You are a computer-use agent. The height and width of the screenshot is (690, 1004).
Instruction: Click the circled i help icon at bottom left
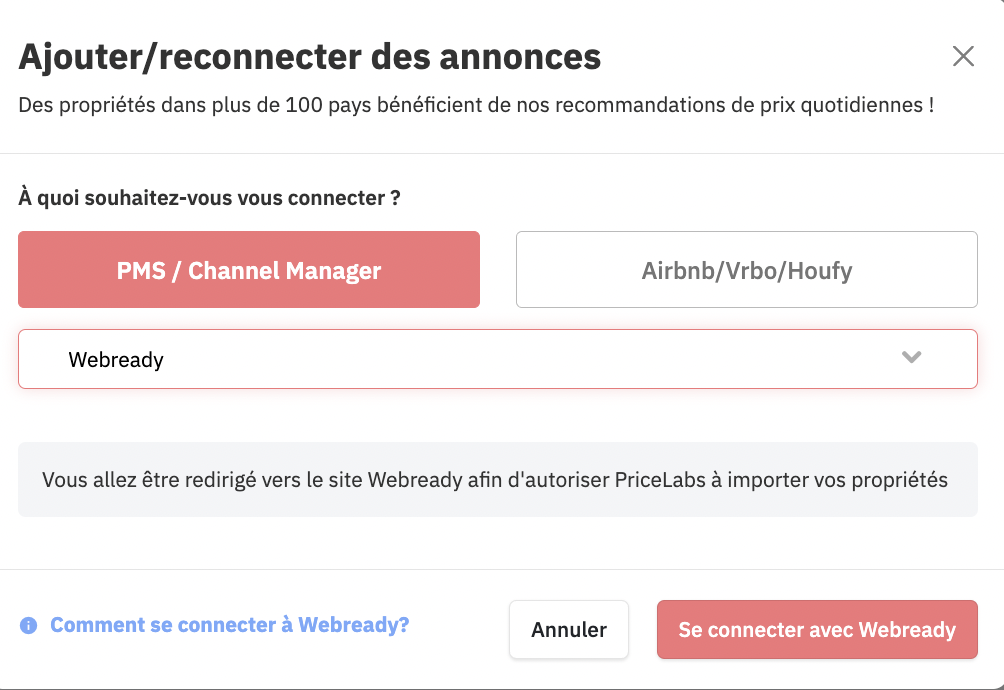[x=29, y=625]
